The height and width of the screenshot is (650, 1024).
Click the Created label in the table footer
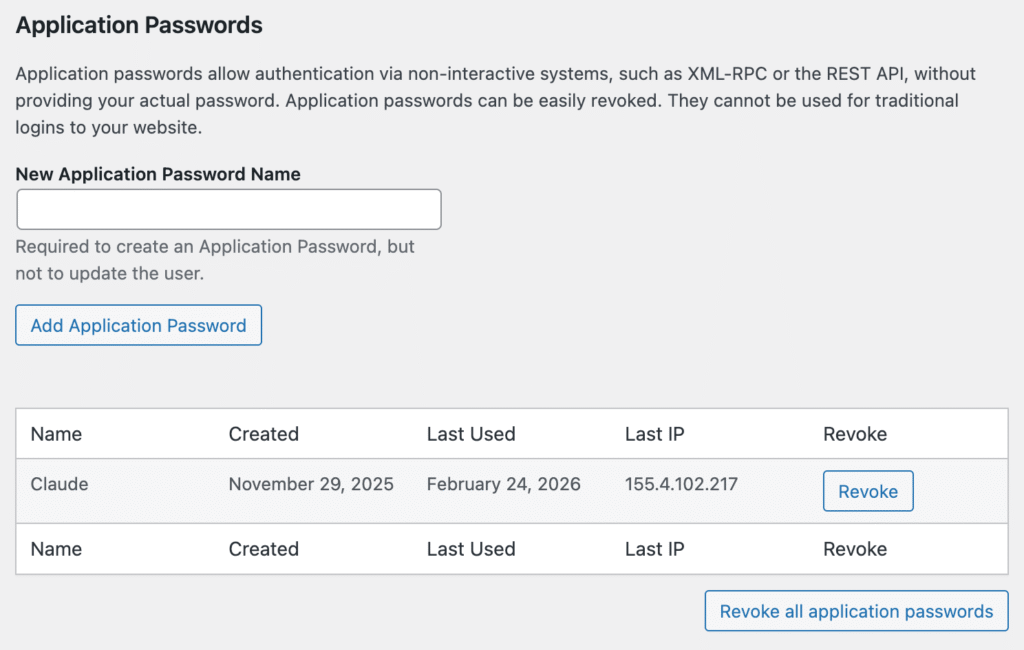pyautogui.click(x=263, y=549)
